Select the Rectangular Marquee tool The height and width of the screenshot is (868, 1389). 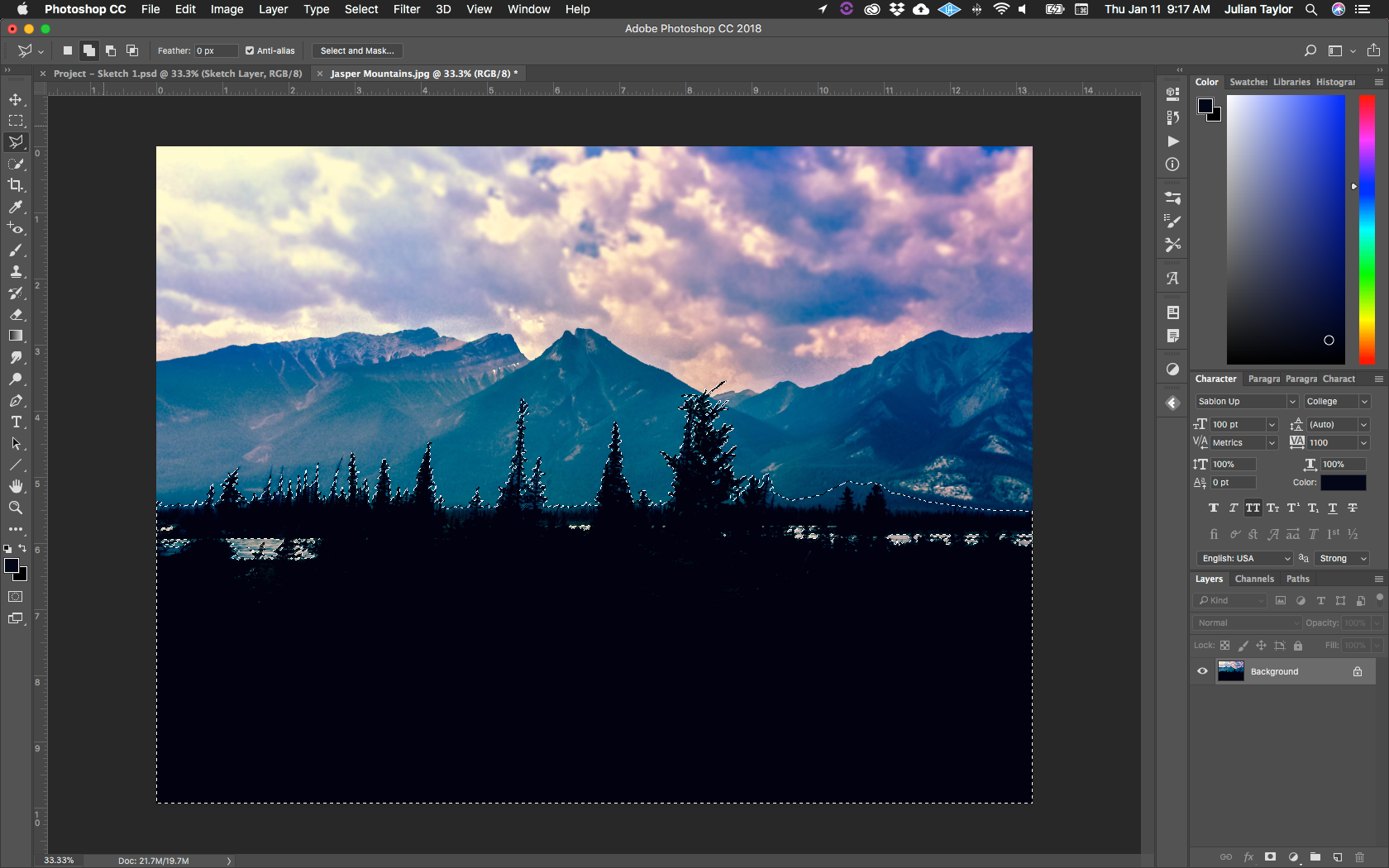tap(16, 121)
